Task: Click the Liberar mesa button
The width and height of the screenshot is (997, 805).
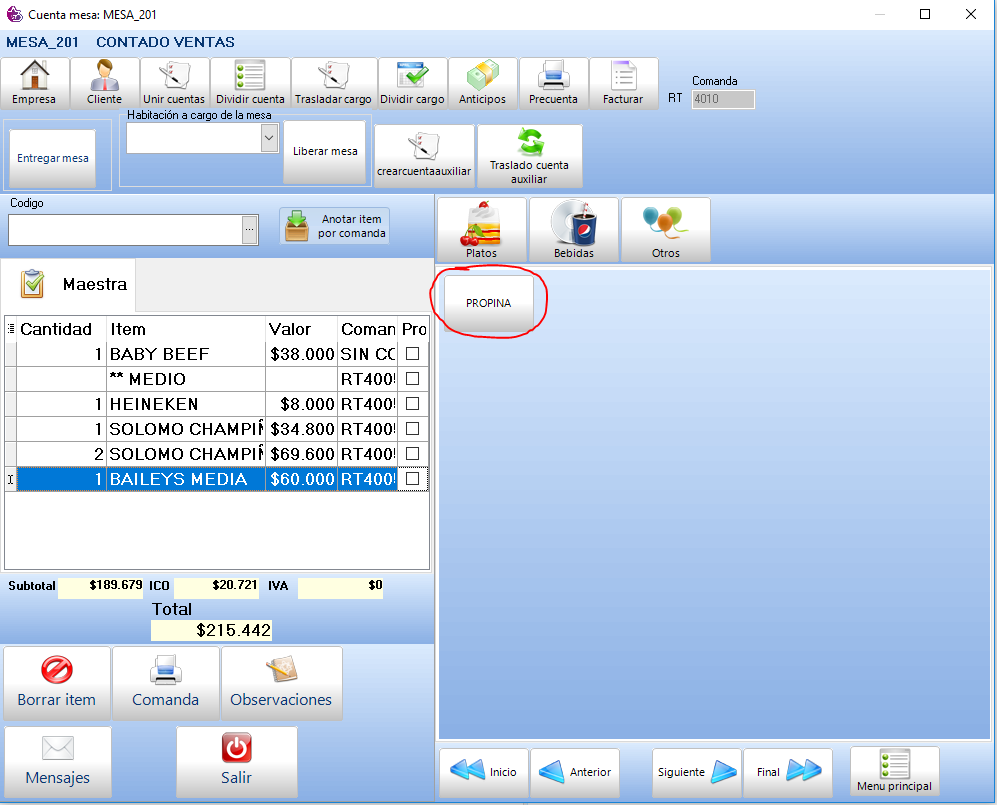Action: 325,152
